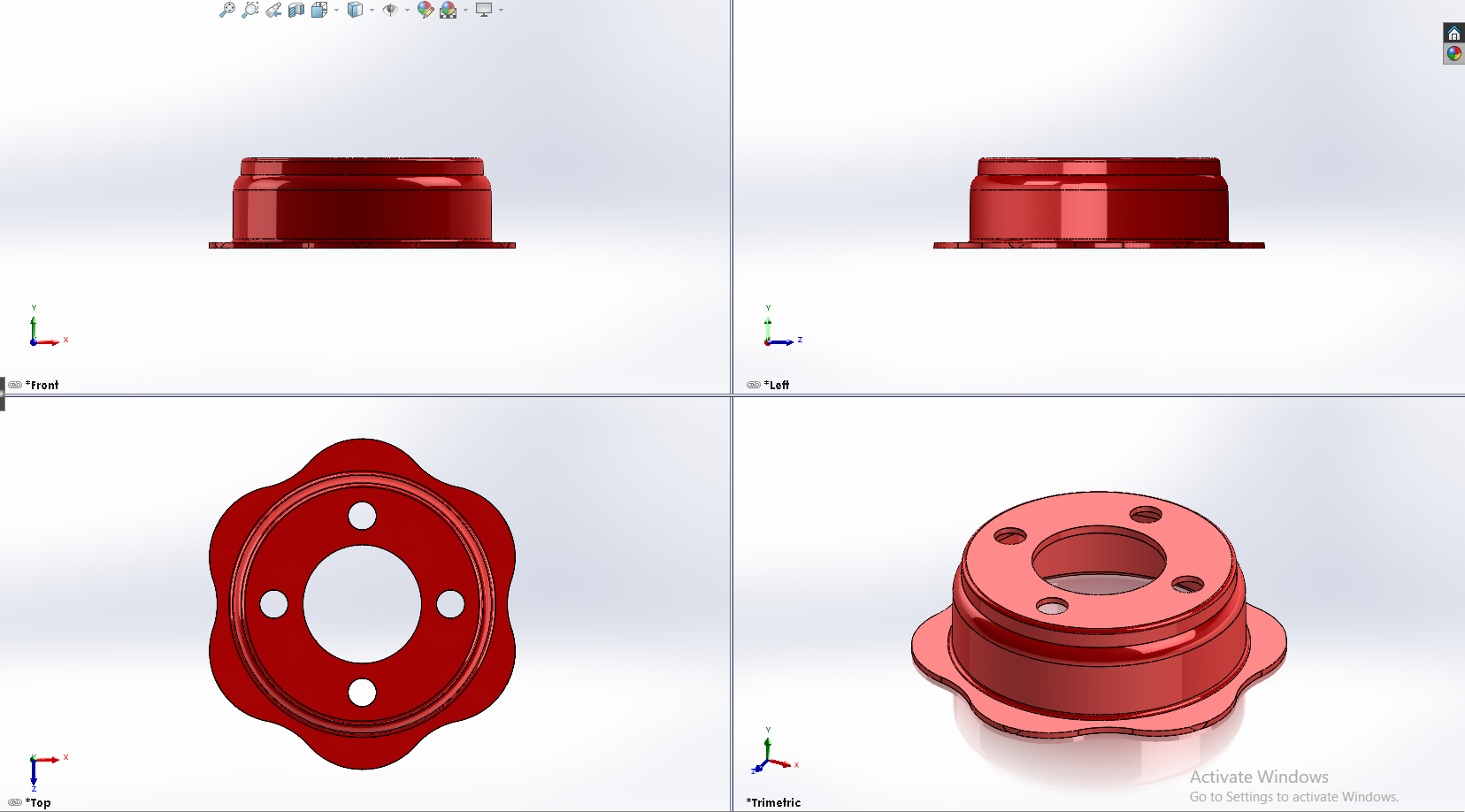Image resolution: width=1465 pixels, height=812 pixels.
Task: Select the left bolt hole in Top view
Action: [x=273, y=604]
